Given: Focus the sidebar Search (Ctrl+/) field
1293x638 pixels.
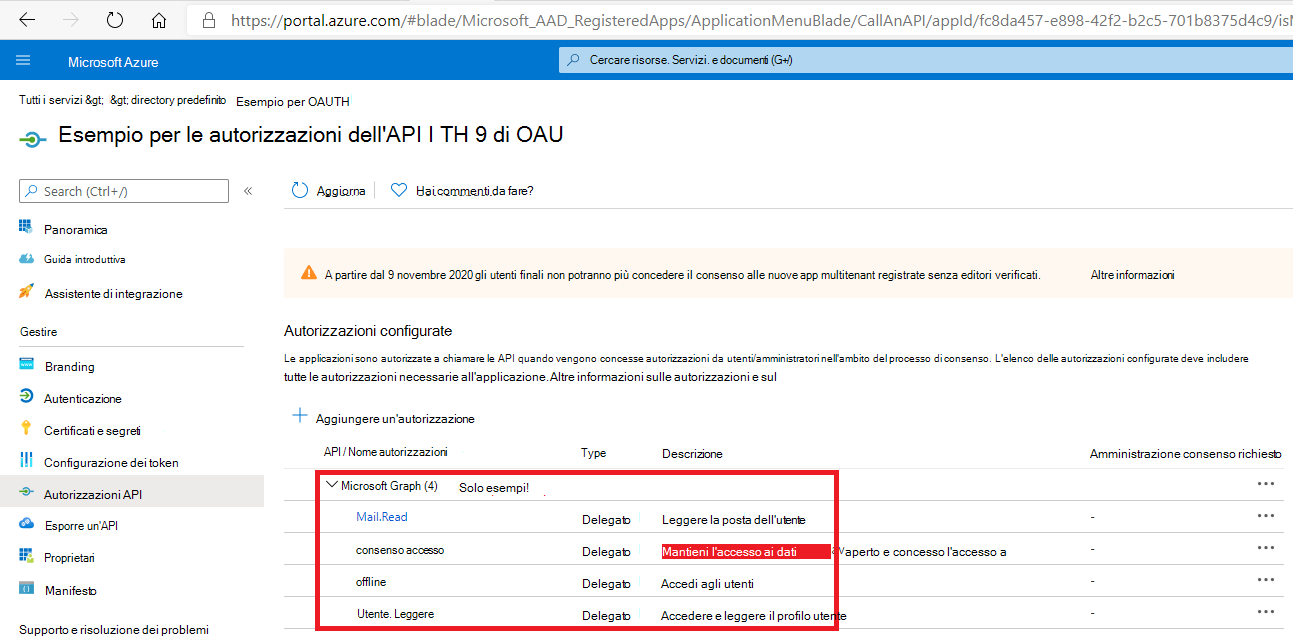Looking at the screenshot, I should tap(124, 191).
